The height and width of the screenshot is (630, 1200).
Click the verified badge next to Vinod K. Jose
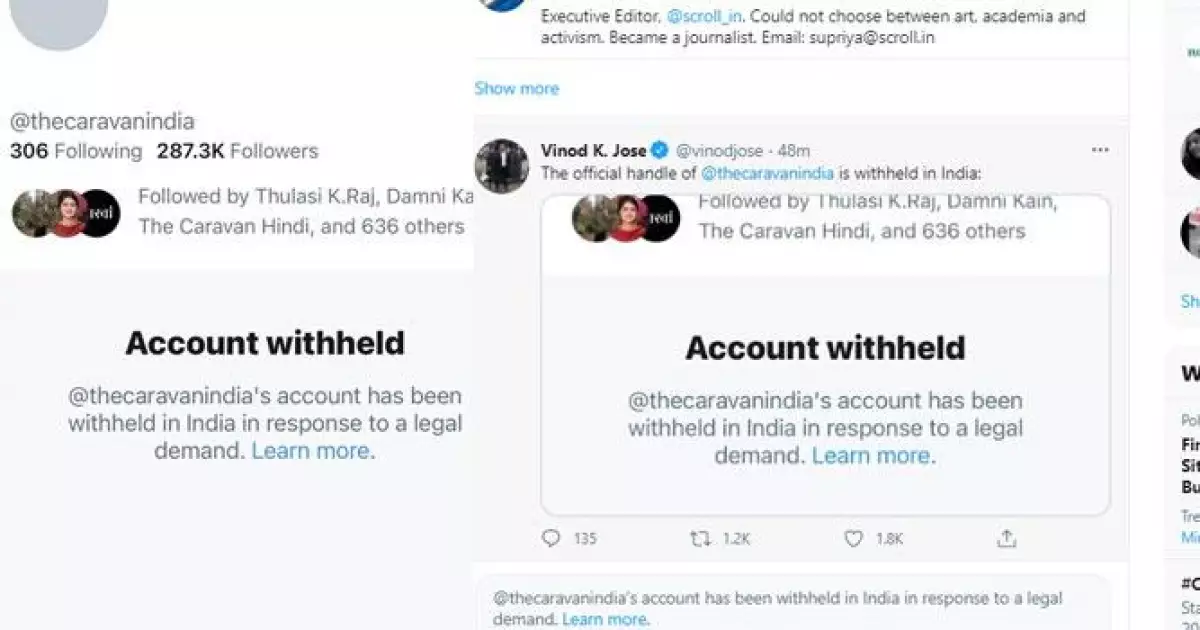(x=660, y=150)
